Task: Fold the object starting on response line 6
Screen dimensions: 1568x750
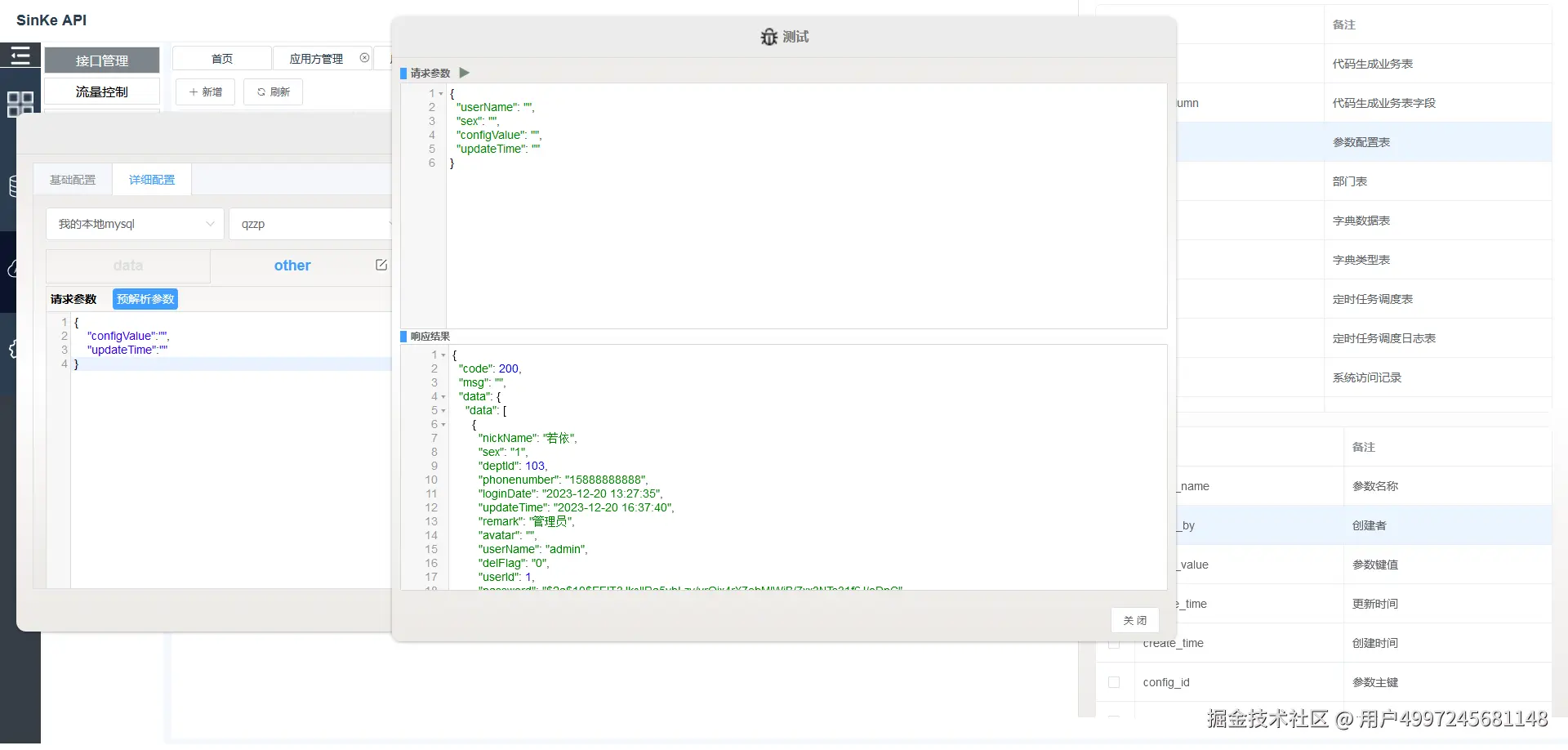Action: tap(443, 425)
